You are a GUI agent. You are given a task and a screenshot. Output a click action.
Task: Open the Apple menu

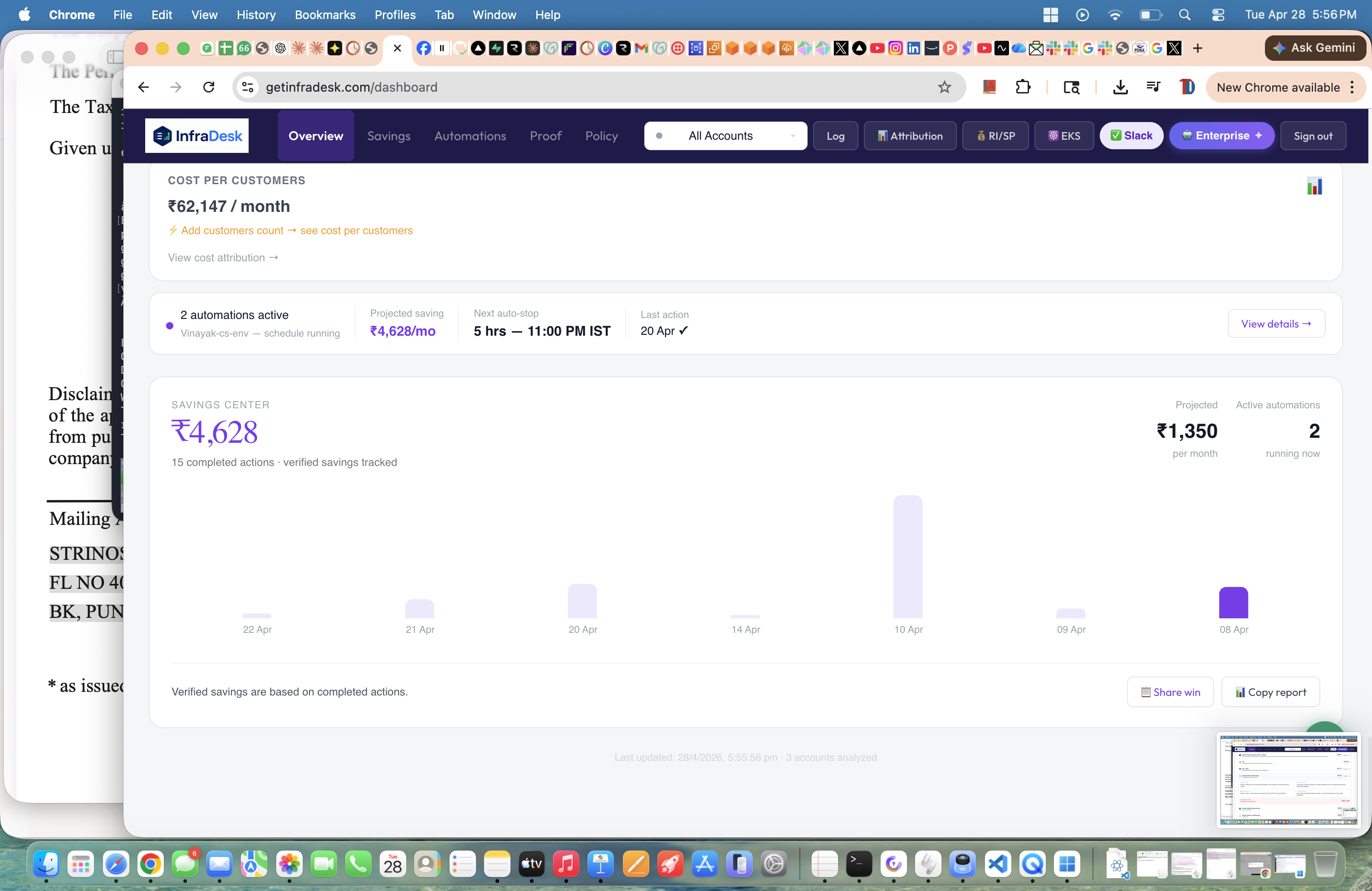24,15
